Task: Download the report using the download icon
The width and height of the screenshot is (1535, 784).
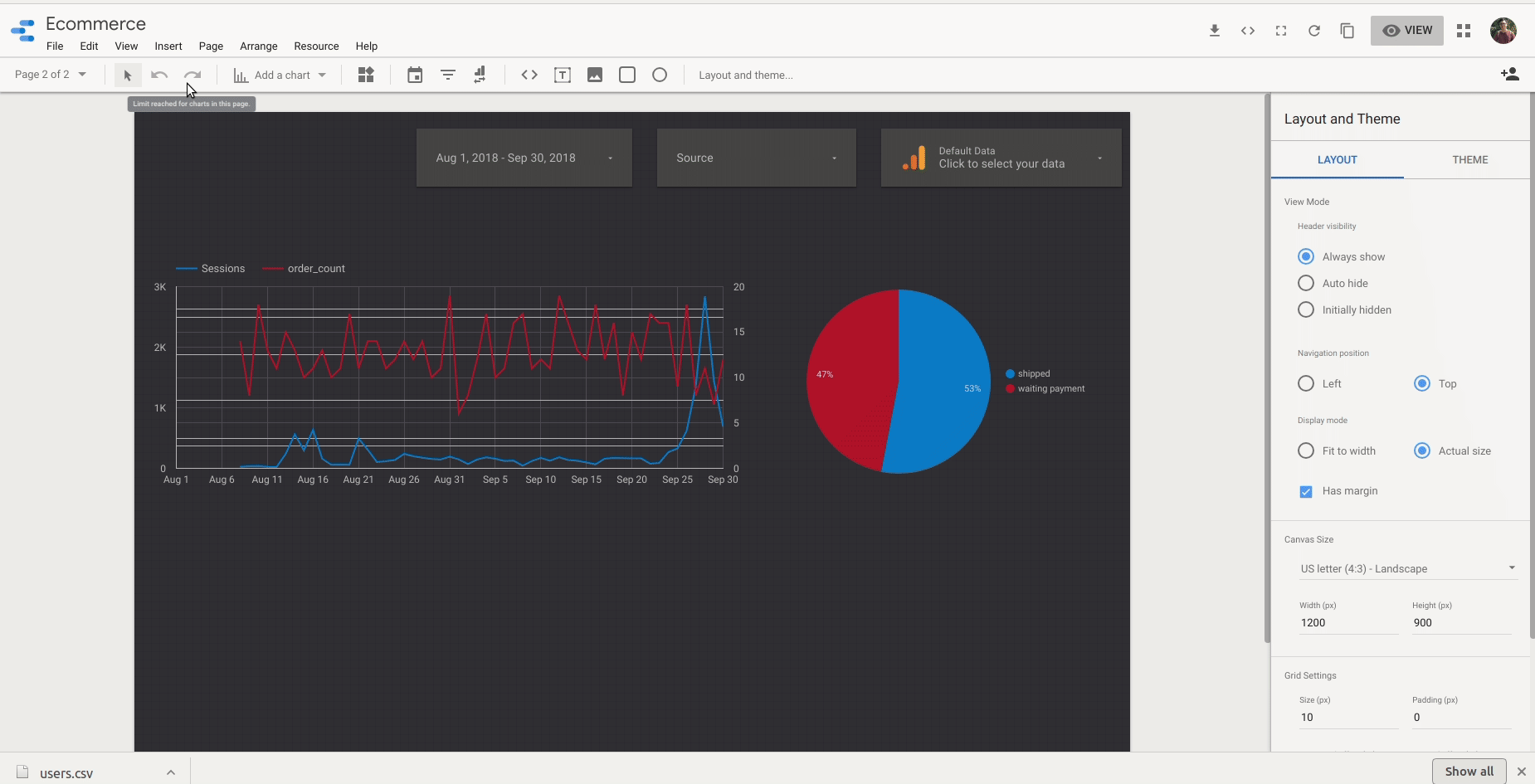Action: [x=1215, y=31]
